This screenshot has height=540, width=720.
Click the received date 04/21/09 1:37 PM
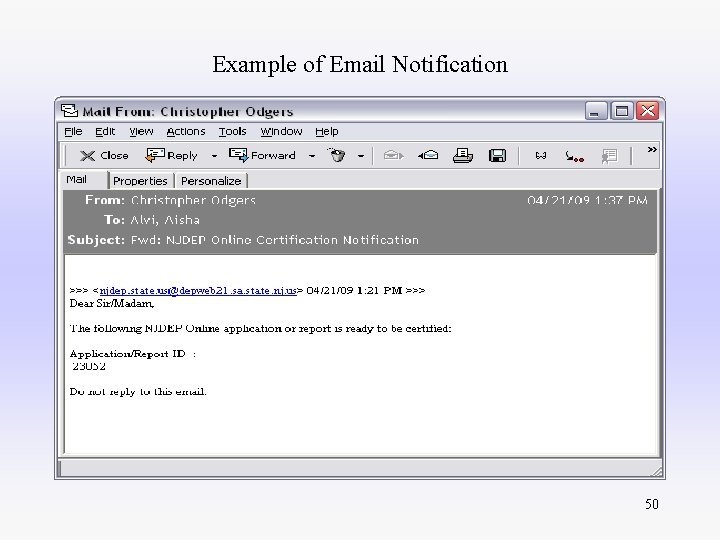tap(587, 200)
